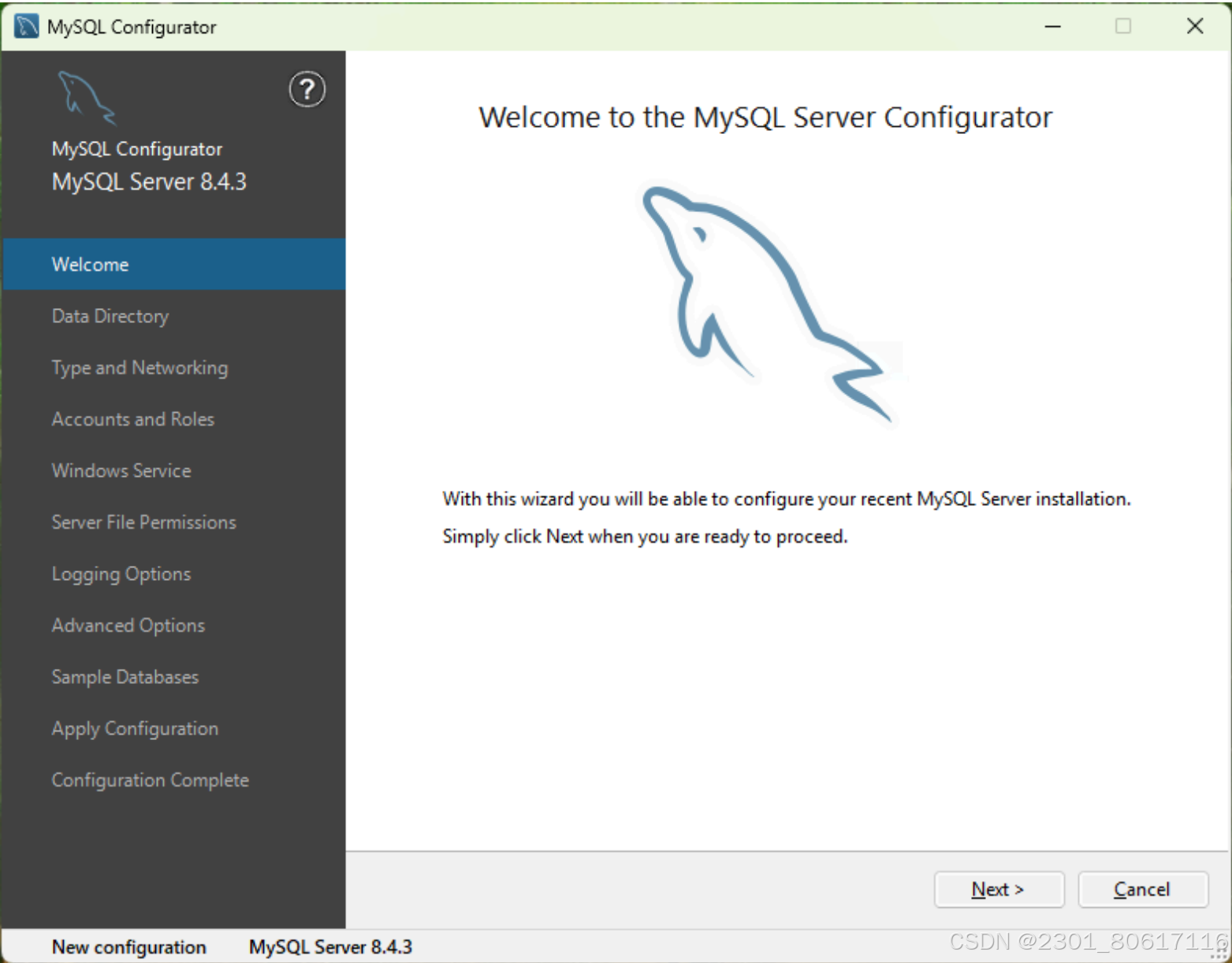The width and height of the screenshot is (1232, 963).
Task: Open the Apply Configuration step
Action: [x=135, y=728]
